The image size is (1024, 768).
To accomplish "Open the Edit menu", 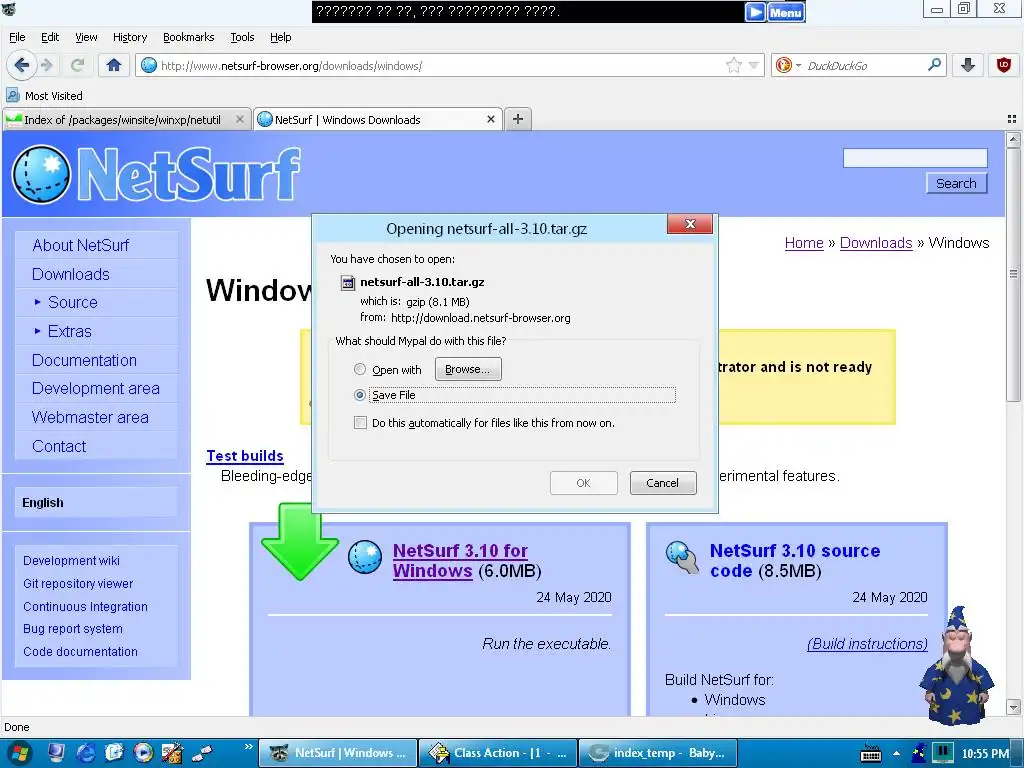I will 50,37.
